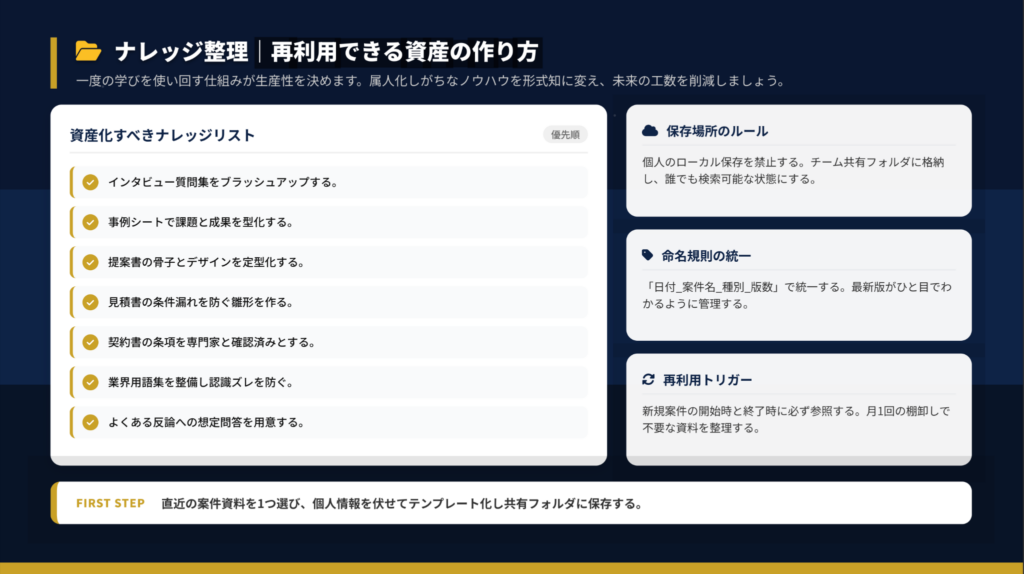Click the tag icon next to 命名規則の統一

648,255
